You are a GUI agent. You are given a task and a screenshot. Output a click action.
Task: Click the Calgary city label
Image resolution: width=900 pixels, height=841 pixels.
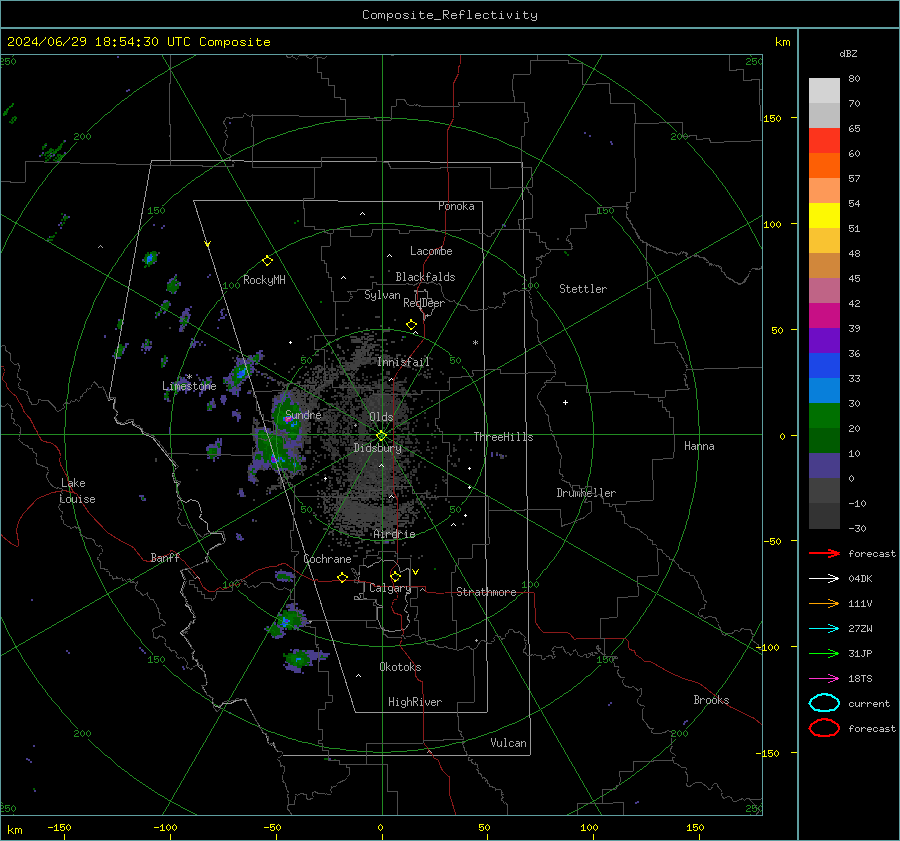390,588
